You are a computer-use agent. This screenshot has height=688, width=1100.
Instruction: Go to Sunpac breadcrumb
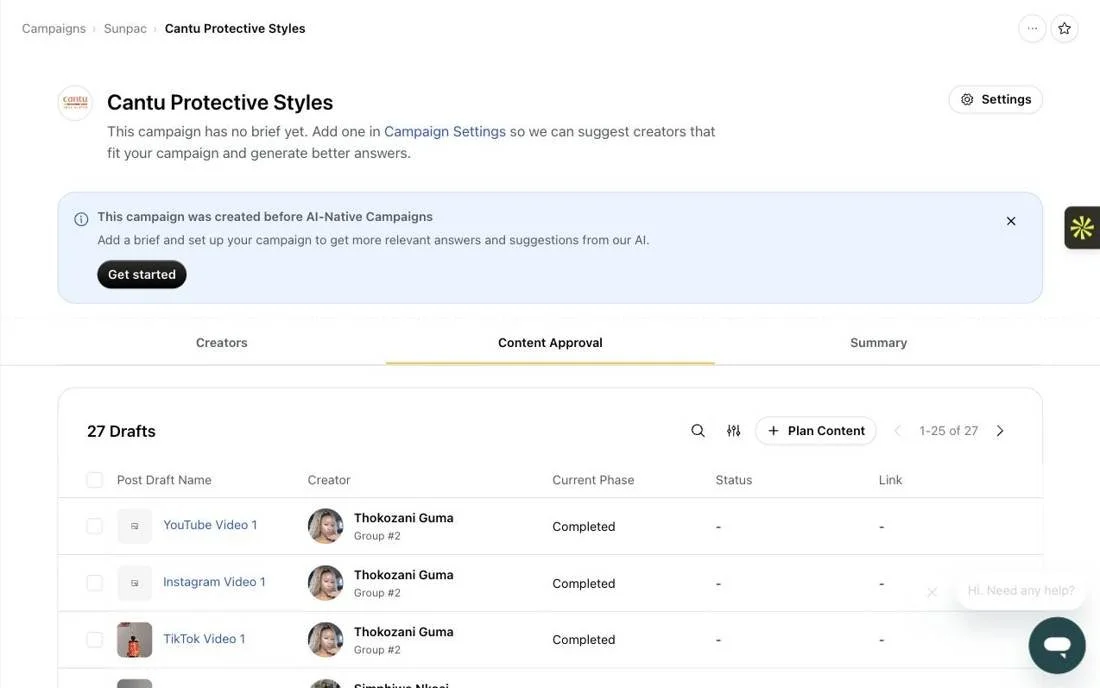coord(125,29)
